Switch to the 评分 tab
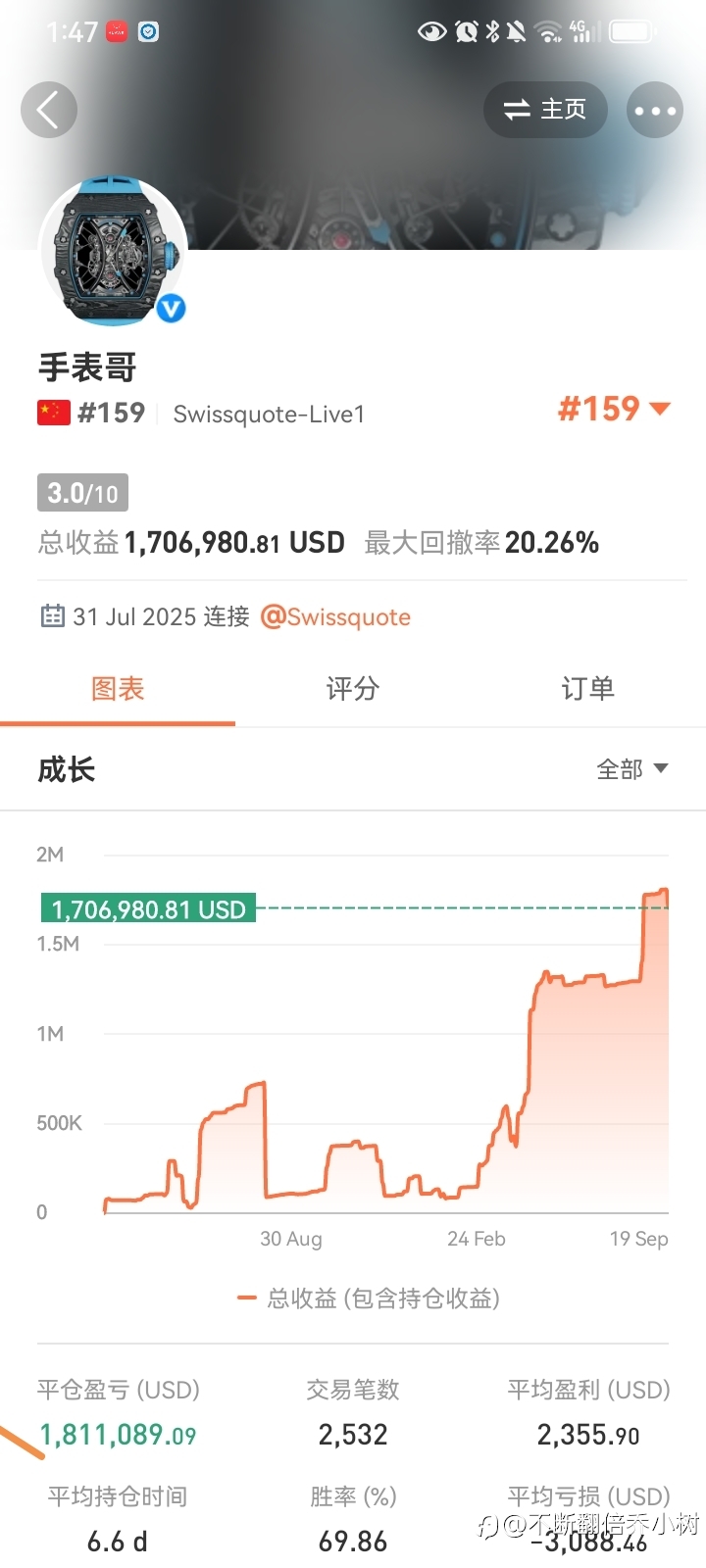This screenshot has width=706, height=1568. click(353, 689)
